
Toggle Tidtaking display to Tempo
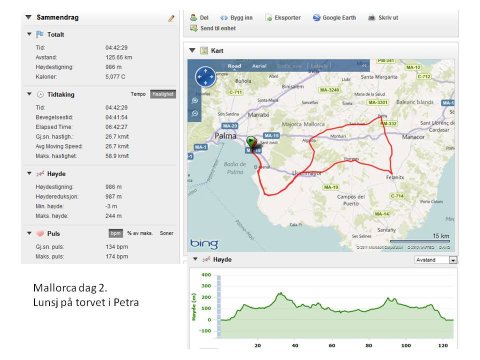138,94
